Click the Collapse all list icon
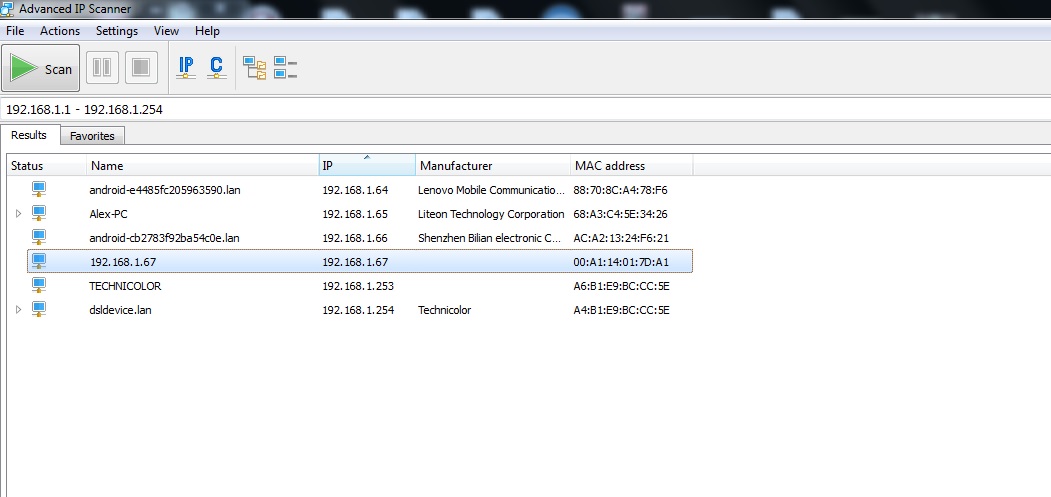The image size is (1051, 497). click(x=286, y=68)
